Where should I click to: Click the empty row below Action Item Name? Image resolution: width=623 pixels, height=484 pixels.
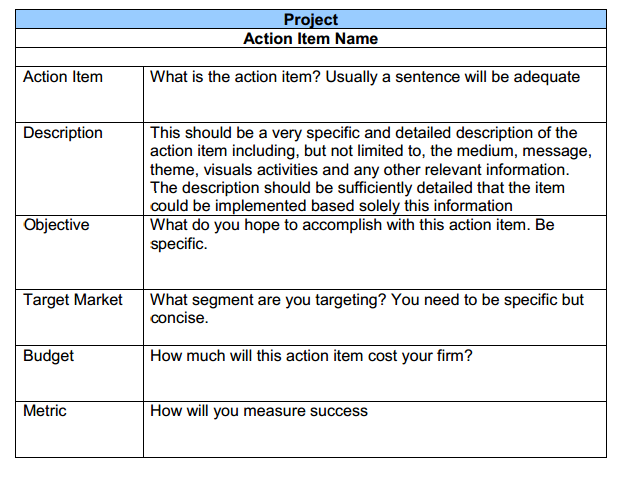[311, 57]
